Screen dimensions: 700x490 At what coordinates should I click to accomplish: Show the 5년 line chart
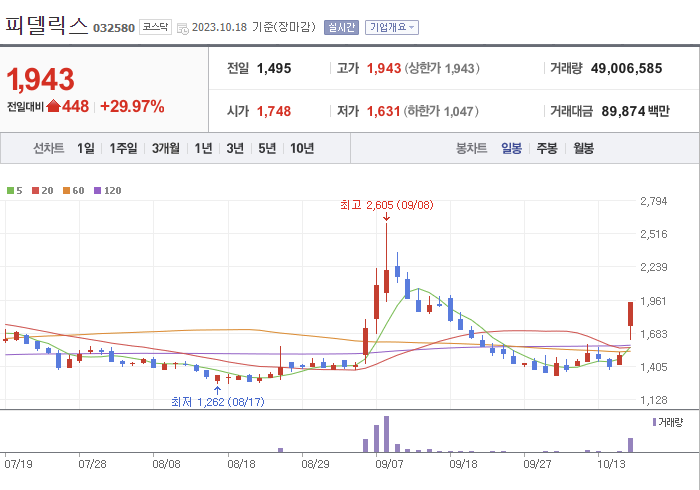click(x=267, y=148)
